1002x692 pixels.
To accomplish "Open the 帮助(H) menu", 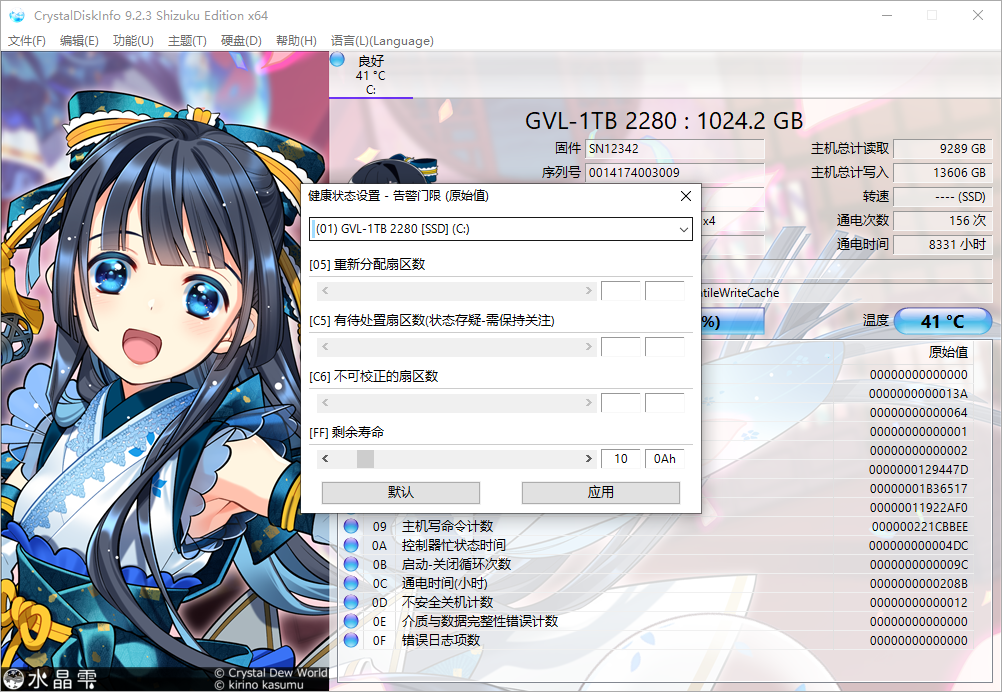I will pyautogui.click(x=296, y=41).
